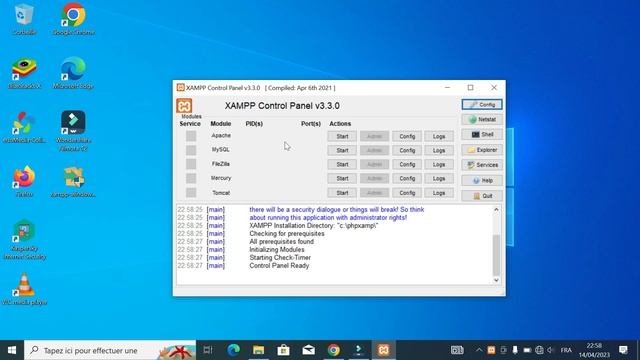Image resolution: width=640 pixels, height=360 pixels.
Task: View MySQL Logs
Action: click(439, 151)
